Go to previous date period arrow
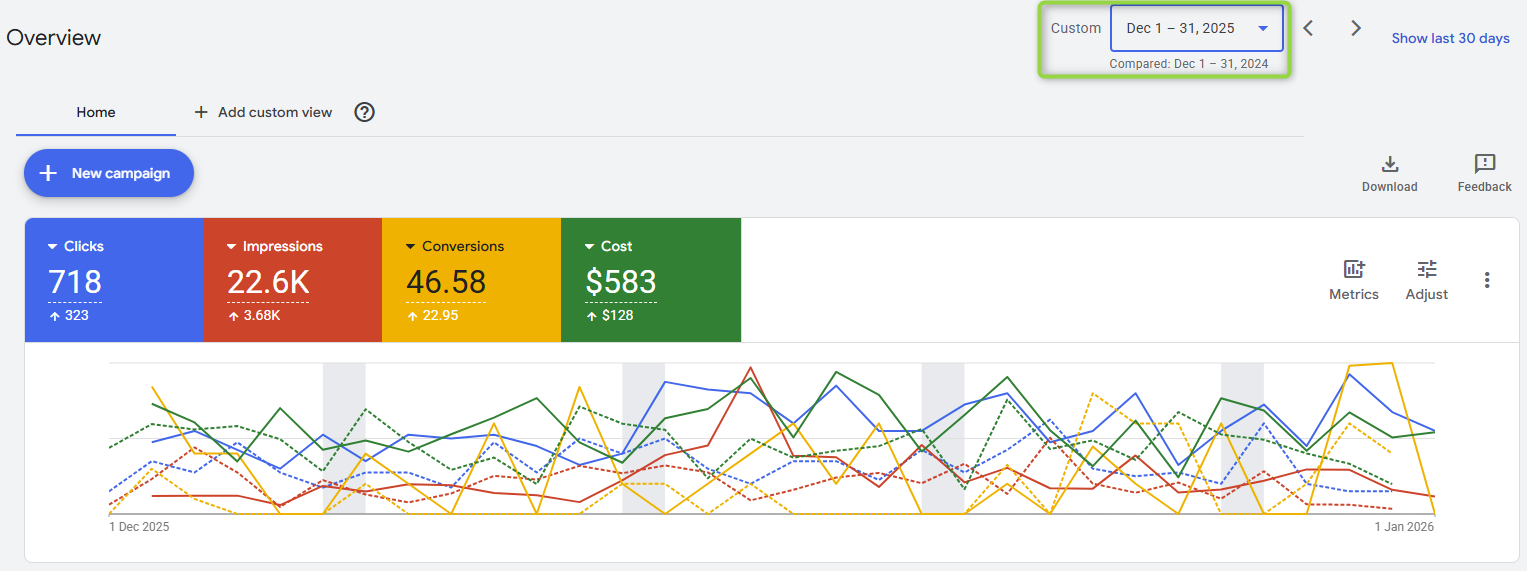Viewport: 1527px width, 571px height. (x=1308, y=28)
